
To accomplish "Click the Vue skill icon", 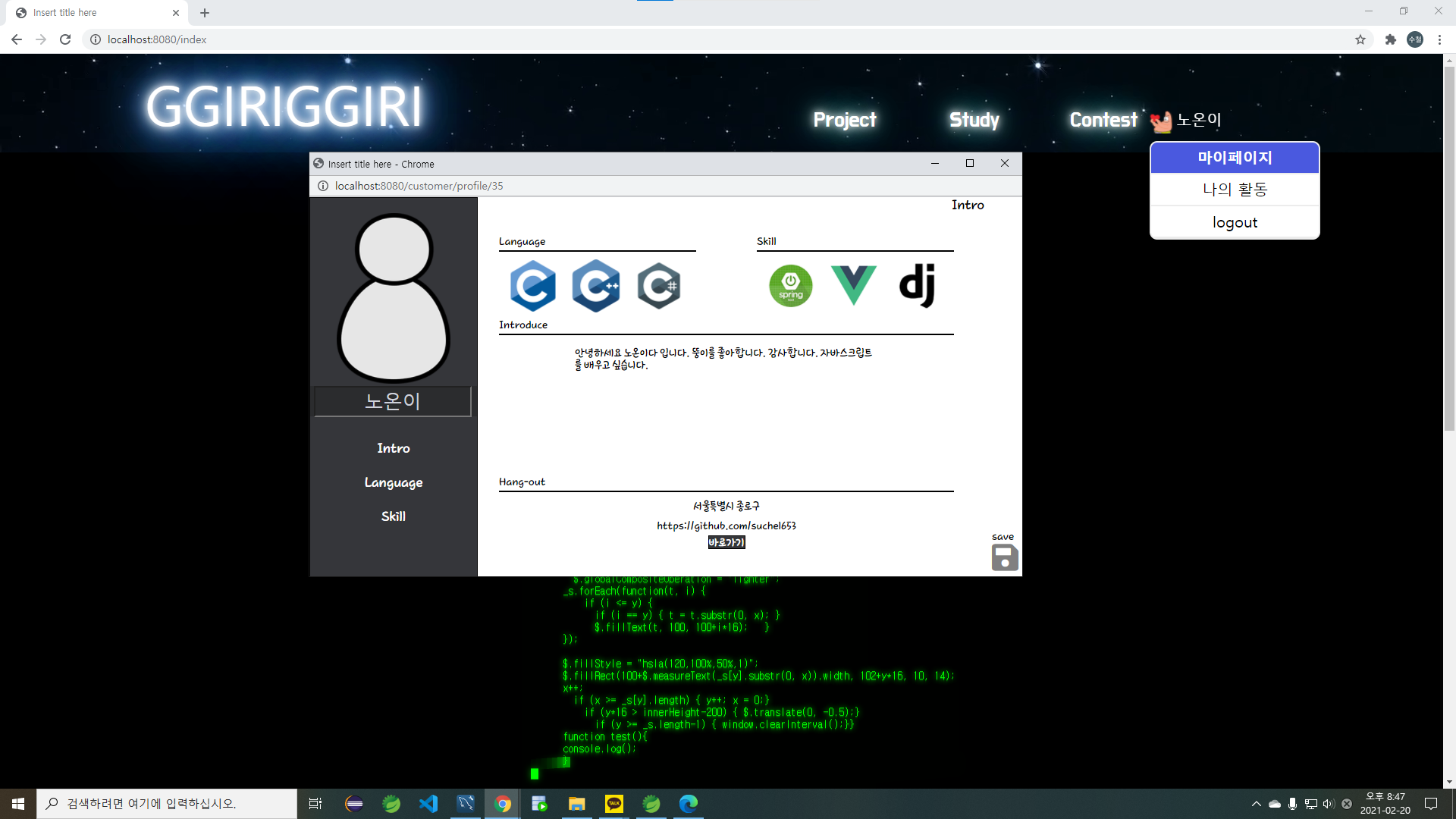I will (x=853, y=286).
